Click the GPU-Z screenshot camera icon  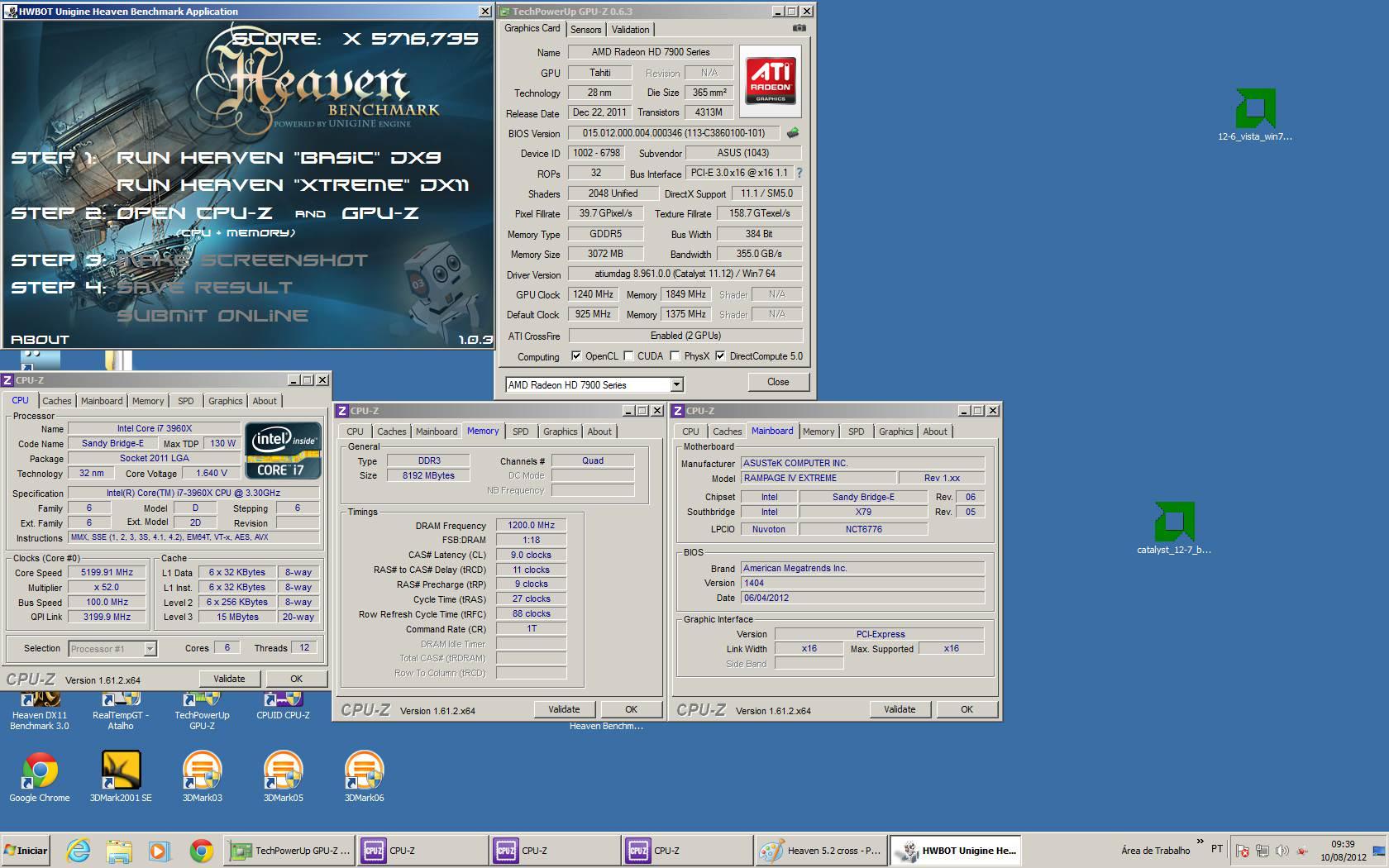799,28
